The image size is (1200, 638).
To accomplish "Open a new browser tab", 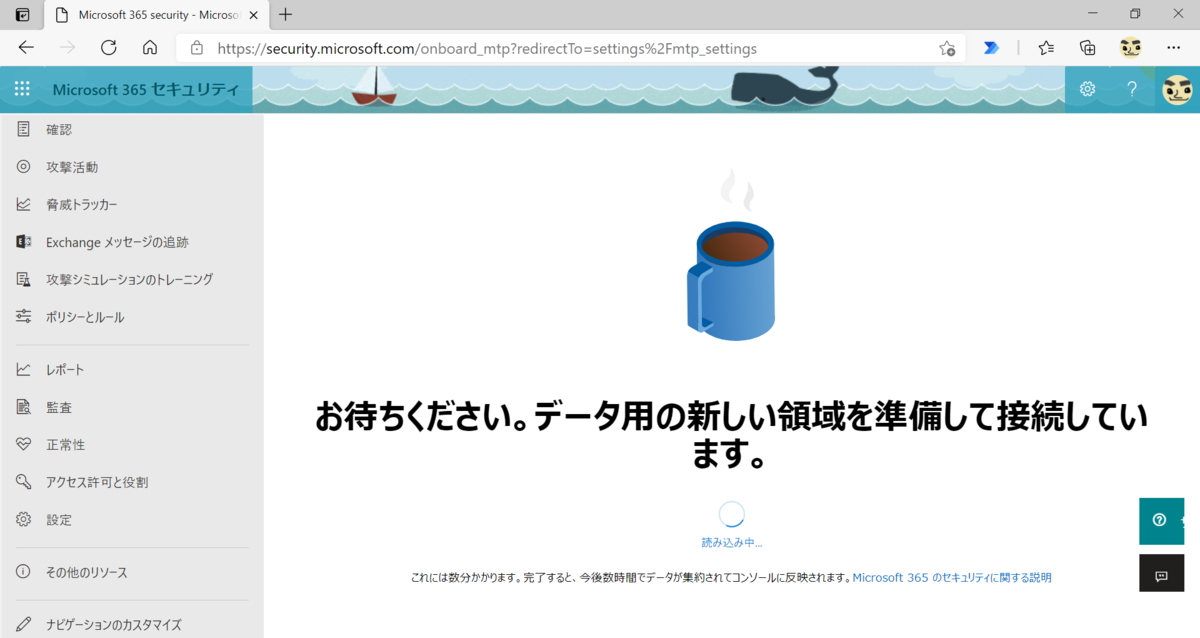I will [286, 14].
